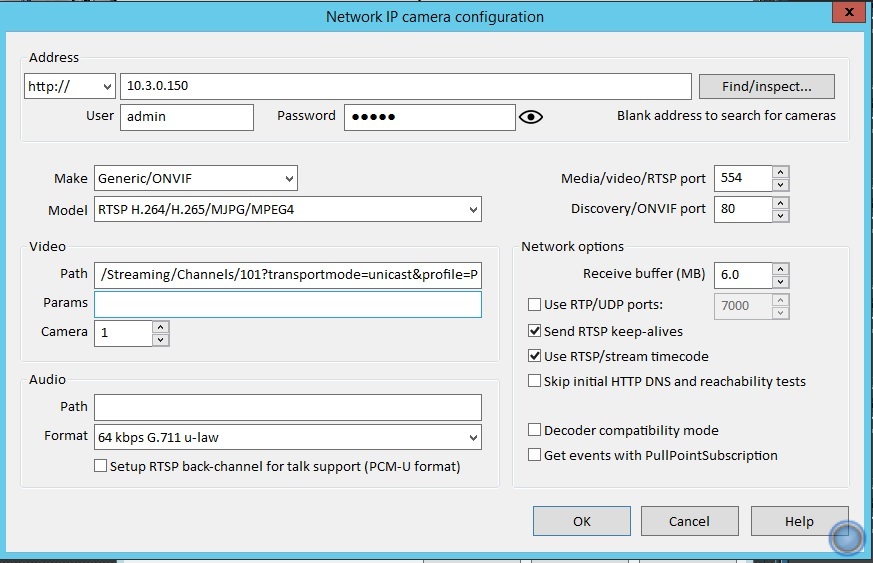Viewport: 873px width, 563px height.
Task: Decrease the Discovery/ONVIF port value
Action: pyautogui.click(x=781, y=216)
